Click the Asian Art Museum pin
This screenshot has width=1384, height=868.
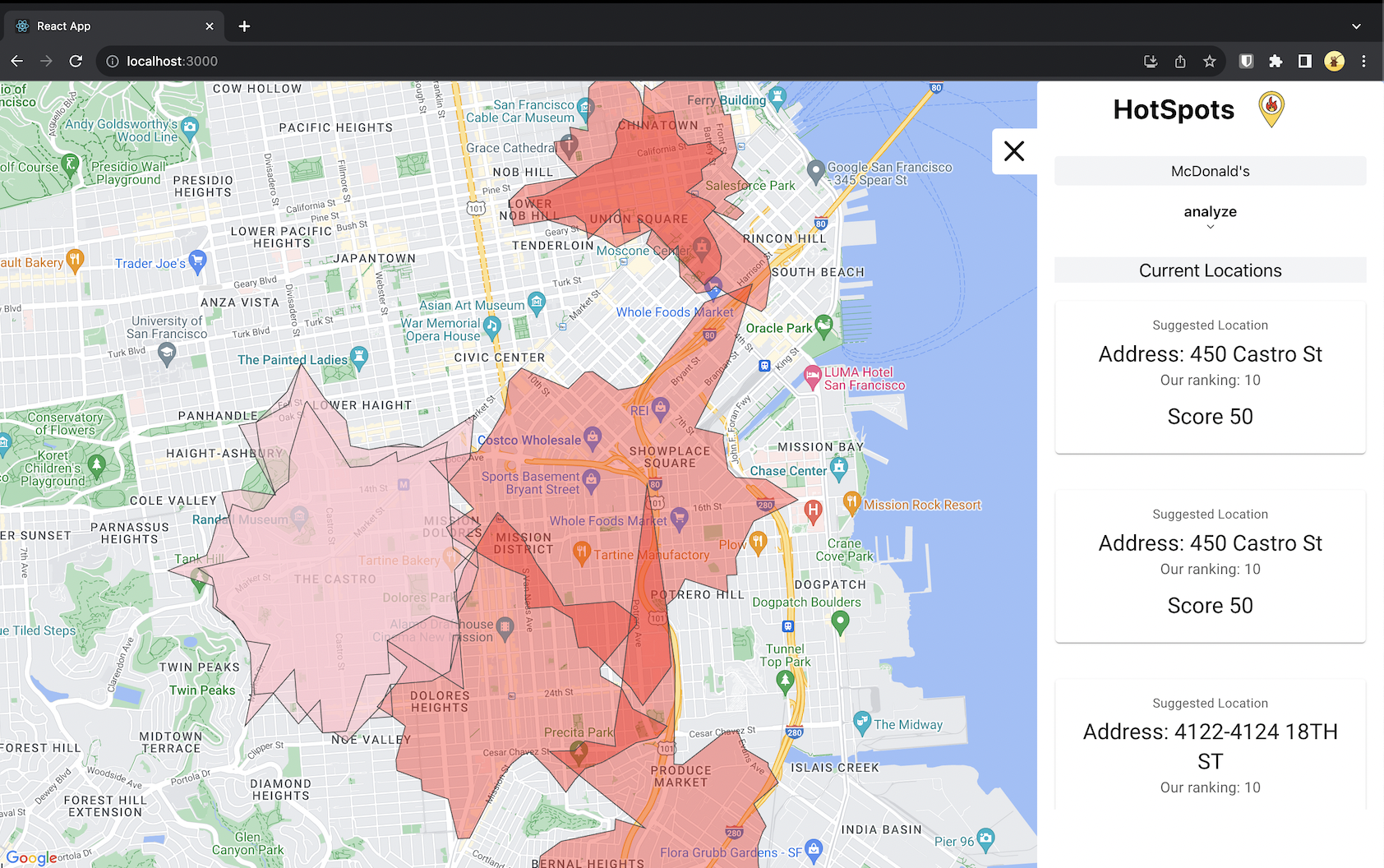(537, 303)
